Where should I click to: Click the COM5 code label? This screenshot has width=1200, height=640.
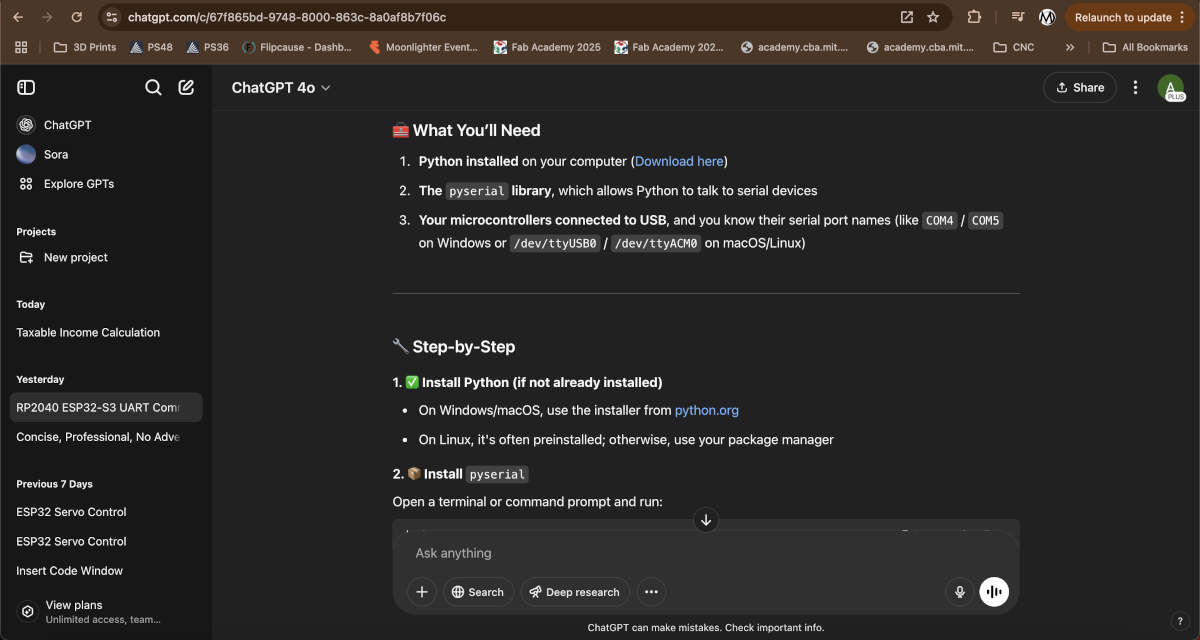click(x=985, y=221)
